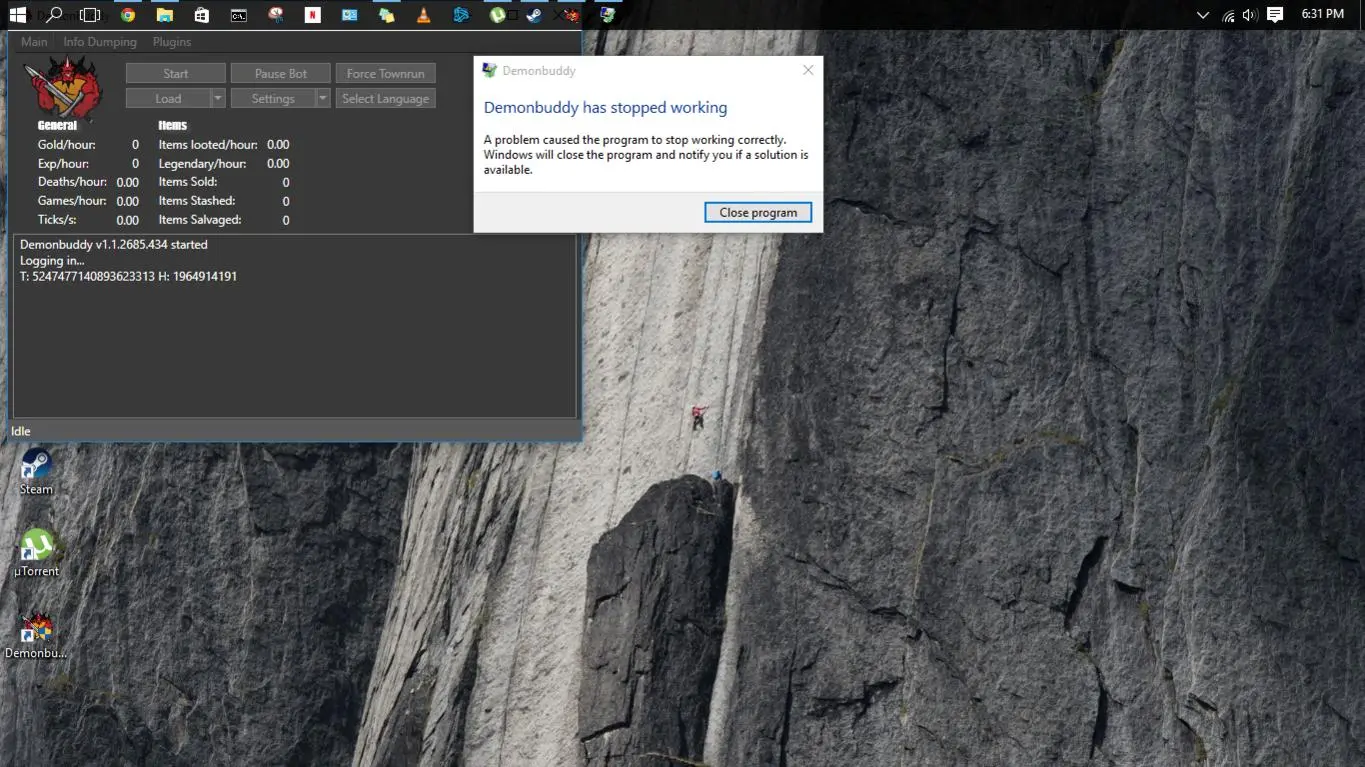Image resolution: width=1365 pixels, height=767 pixels.
Task: Click the Select Language button
Action: [x=386, y=99]
